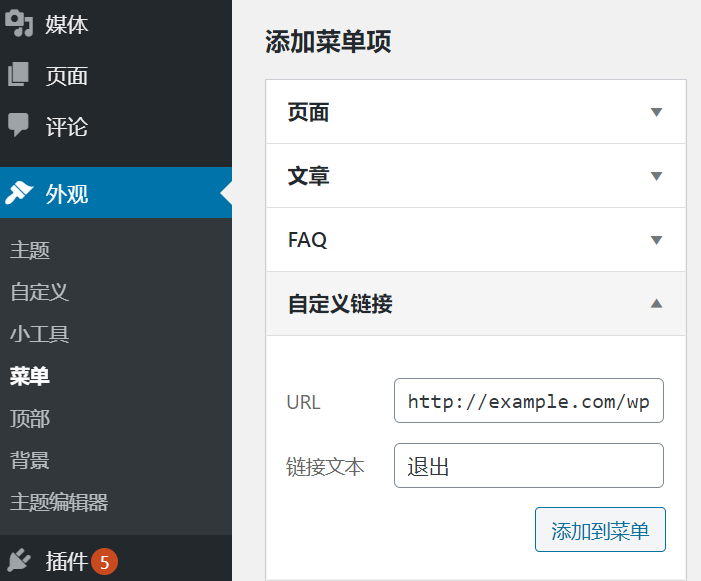Collapse the 自定义链接 section arrow
This screenshot has height=581, width=701.
point(656,303)
